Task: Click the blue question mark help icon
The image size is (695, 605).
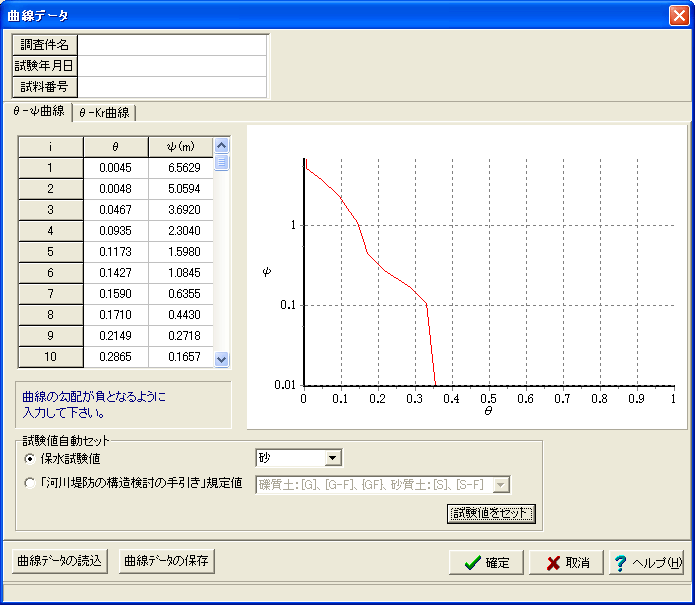Action: [x=620, y=563]
